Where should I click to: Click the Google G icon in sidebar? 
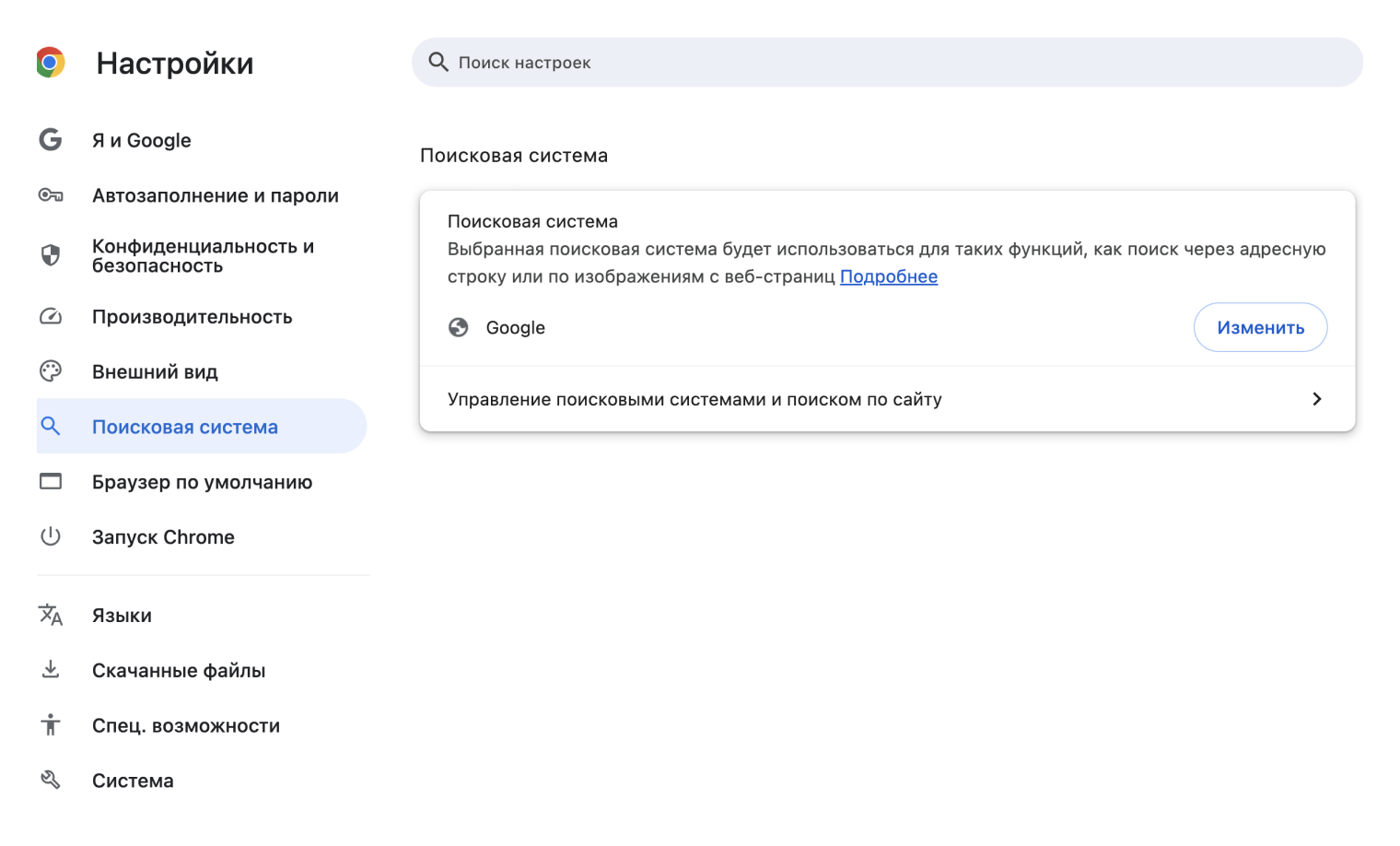(51, 140)
